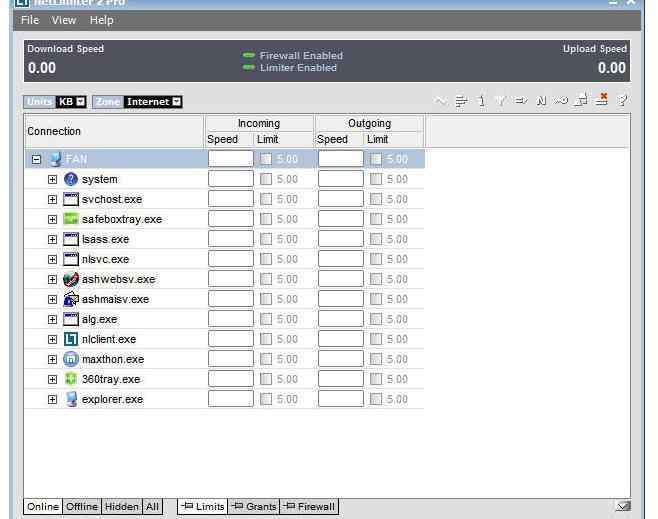Toggle Limiter Enabled status
Screen dimensions: 658x519
tap(290, 68)
